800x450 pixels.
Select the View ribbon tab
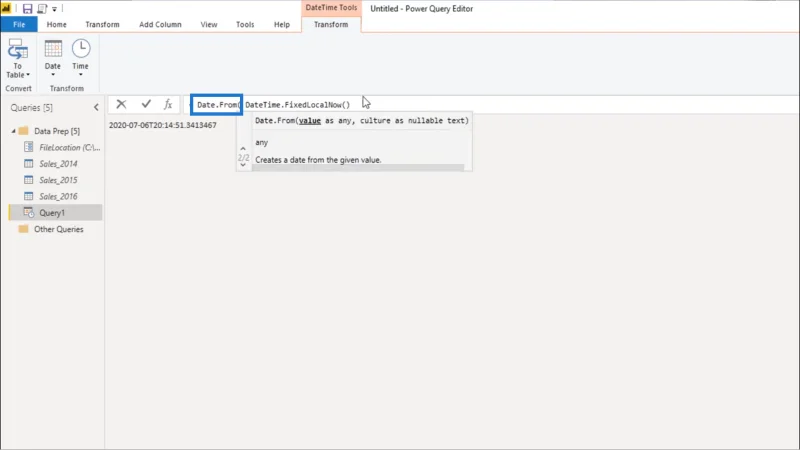[209, 24]
